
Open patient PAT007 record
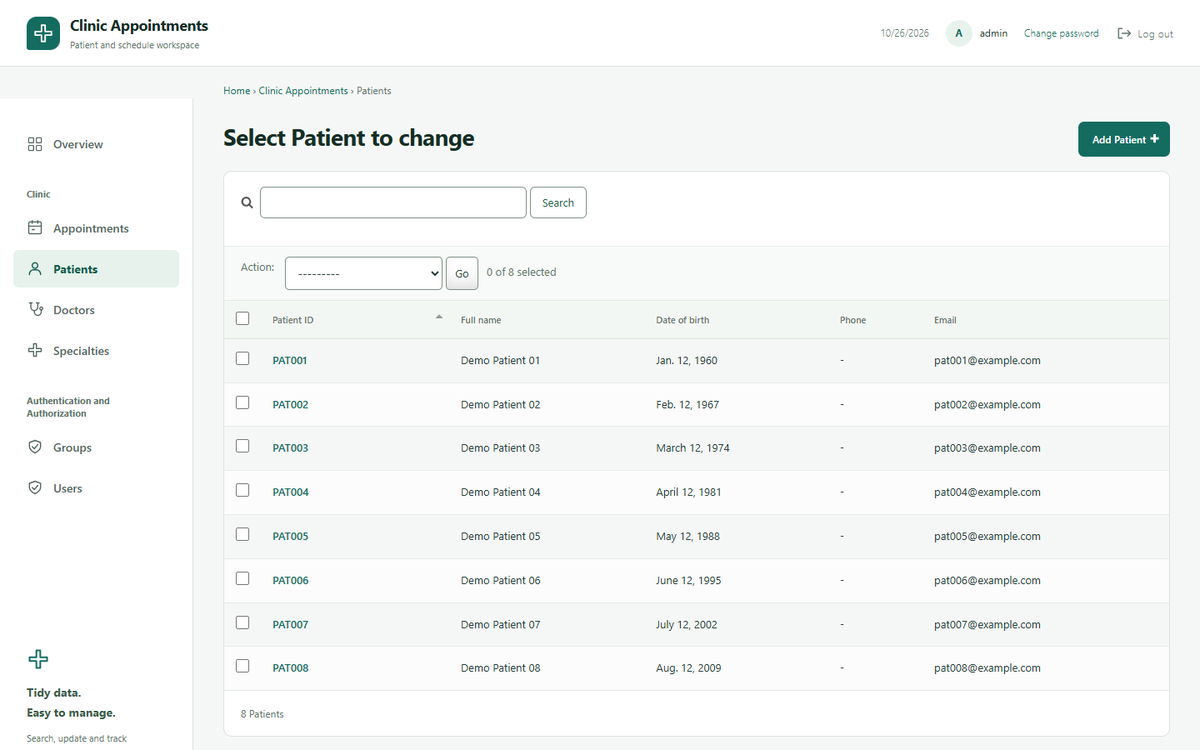pyautogui.click(x=290, y=624)
